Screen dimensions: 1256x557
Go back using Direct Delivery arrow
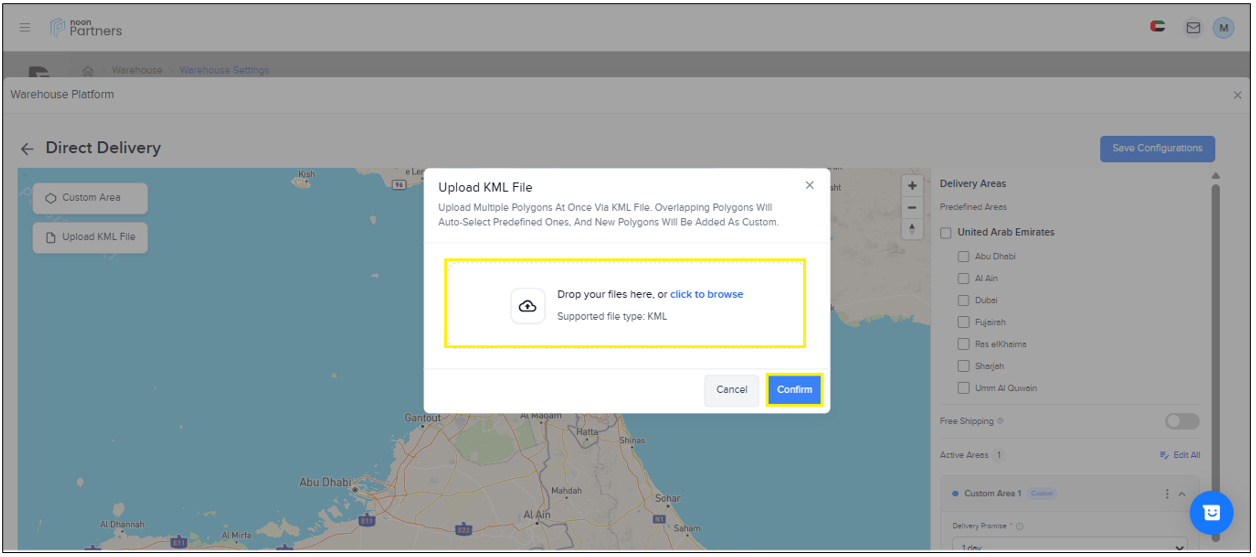coord(27,149)
